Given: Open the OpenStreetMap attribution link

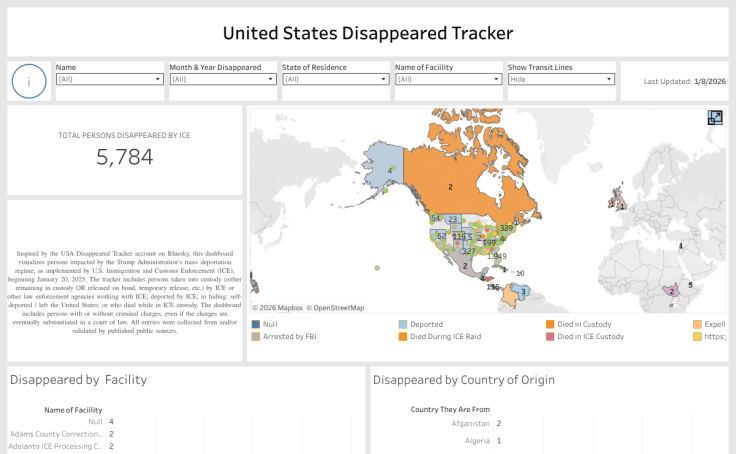Looking at the screenshot, I should click(x=335, y=308).
